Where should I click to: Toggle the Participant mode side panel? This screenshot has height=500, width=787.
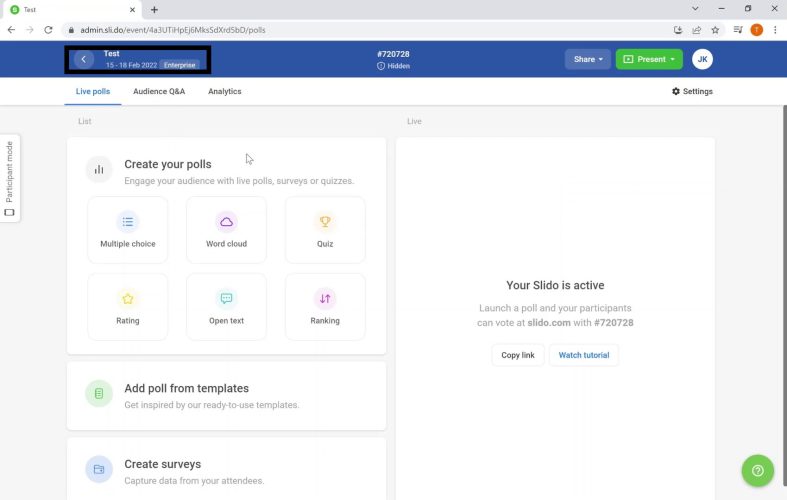click(x=9, y=177)
